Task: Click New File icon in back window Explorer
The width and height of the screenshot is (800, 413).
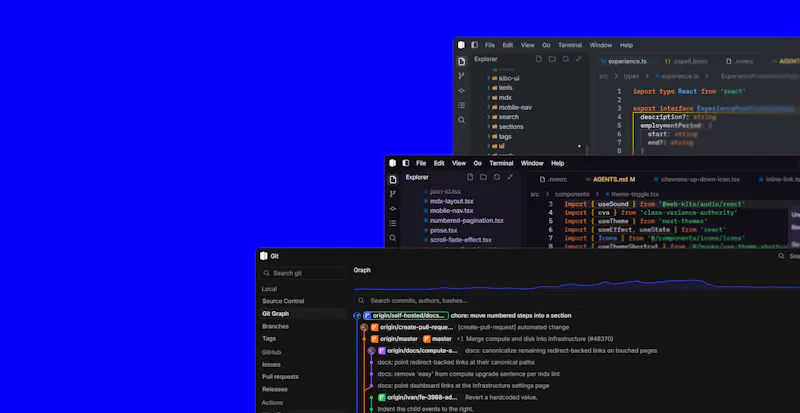Action: (539, 59)
